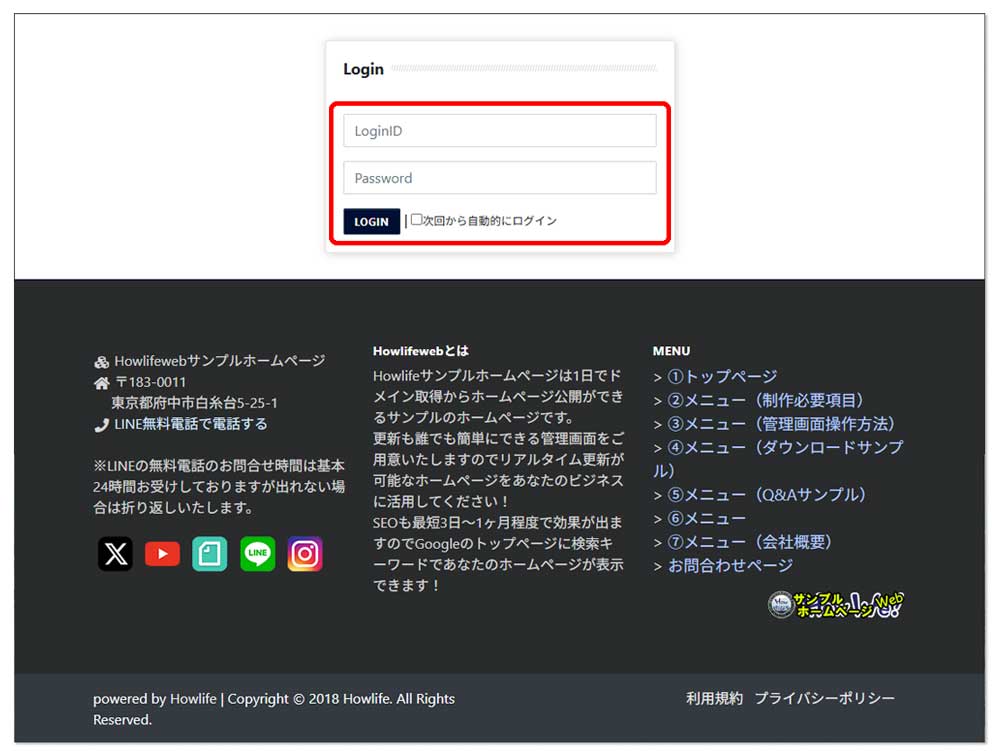Open プライバシーポリシー footer link
The image size is (1000, 751).
[824, 699]
